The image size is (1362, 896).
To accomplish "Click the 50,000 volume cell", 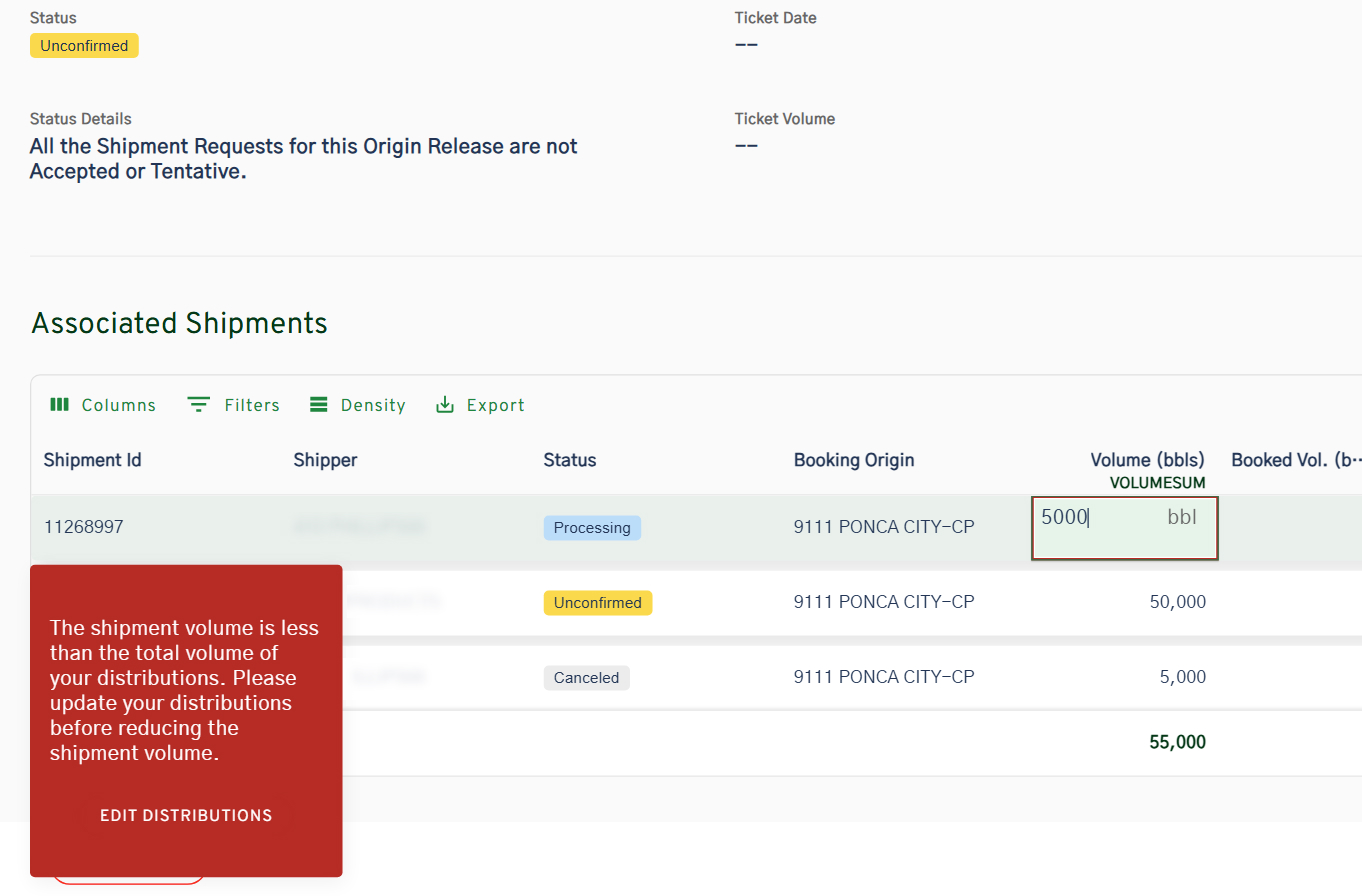I will coord(1178,602).
